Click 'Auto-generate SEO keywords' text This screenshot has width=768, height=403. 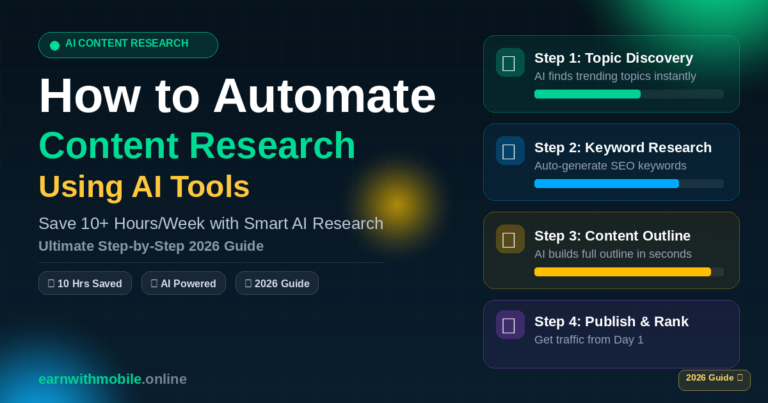point(610,166)
